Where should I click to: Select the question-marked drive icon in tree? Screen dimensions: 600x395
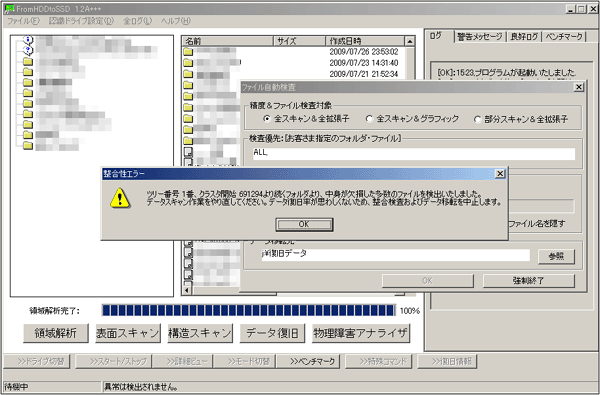click(28, 50)
